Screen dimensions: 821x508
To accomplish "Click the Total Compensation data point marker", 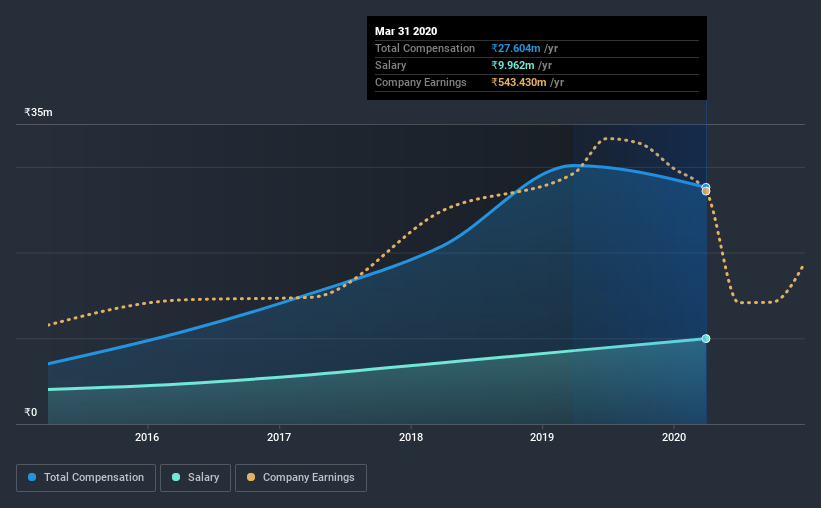I will click(x=706, y=186).
